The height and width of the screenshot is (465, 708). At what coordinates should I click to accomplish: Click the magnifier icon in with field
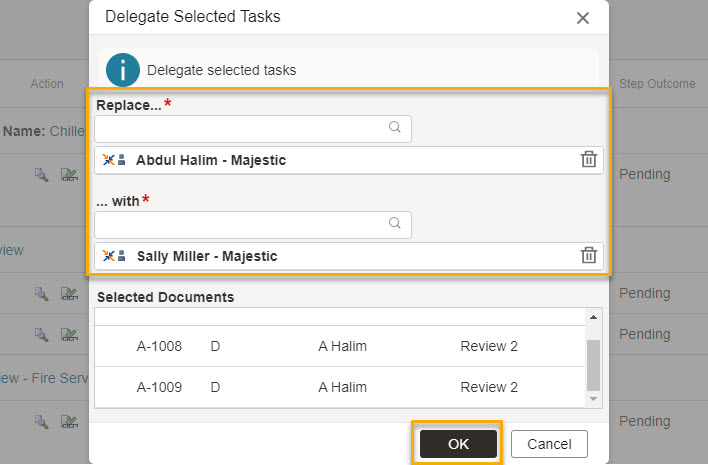pyautogui.click(x=395, y=223)
